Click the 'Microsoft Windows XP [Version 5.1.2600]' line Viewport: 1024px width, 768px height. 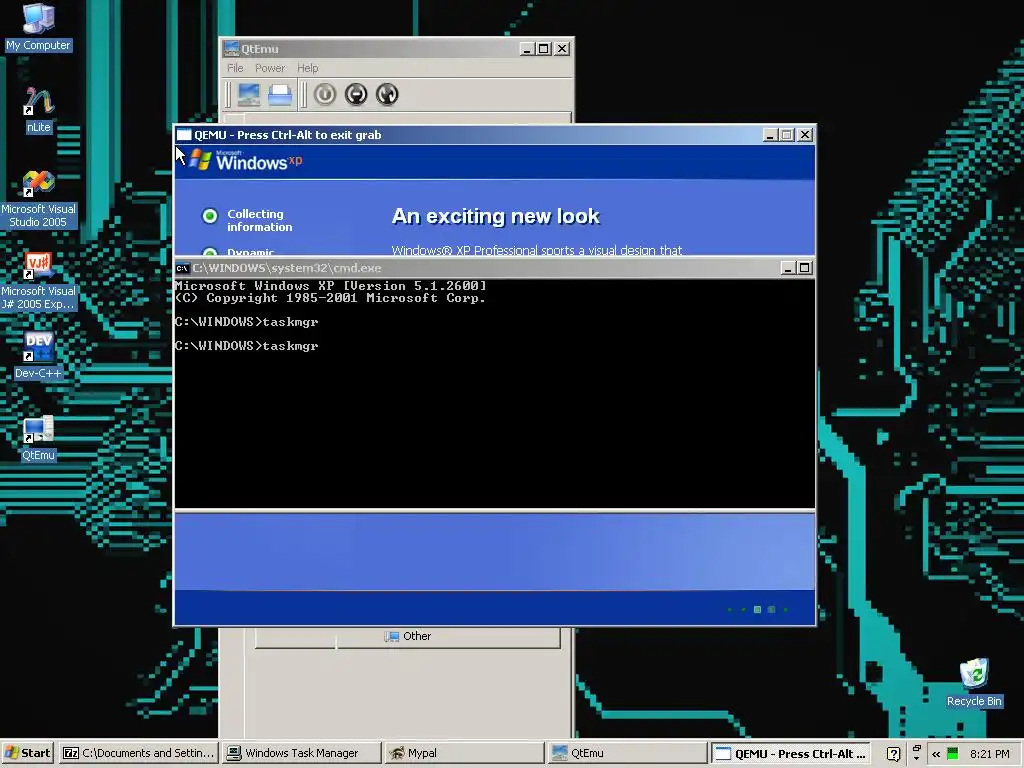330,286
